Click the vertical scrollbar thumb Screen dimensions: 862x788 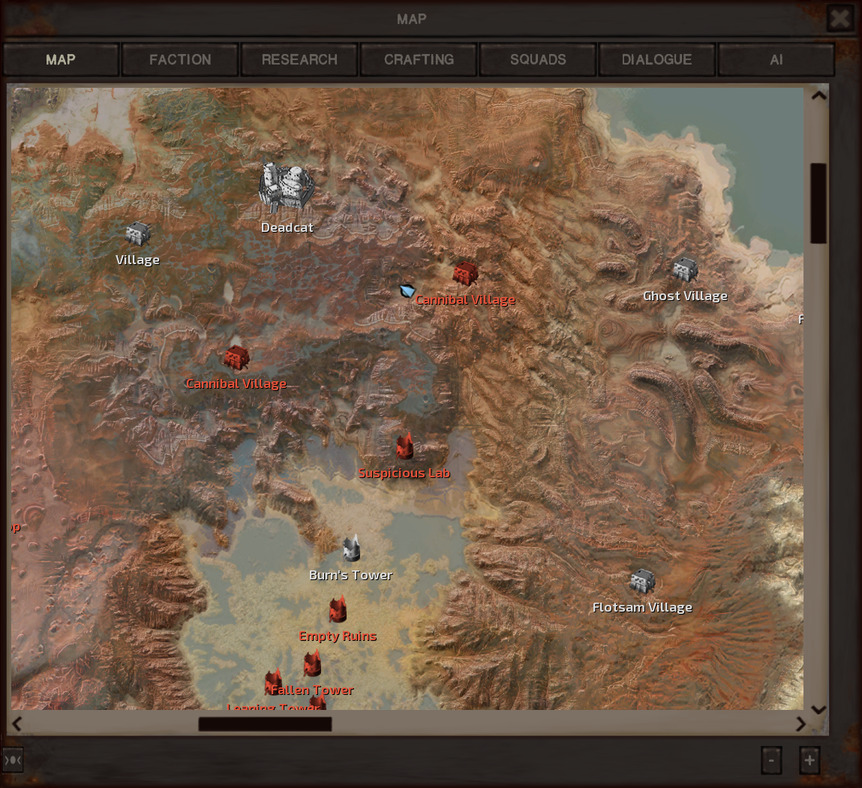coord(819,203)
